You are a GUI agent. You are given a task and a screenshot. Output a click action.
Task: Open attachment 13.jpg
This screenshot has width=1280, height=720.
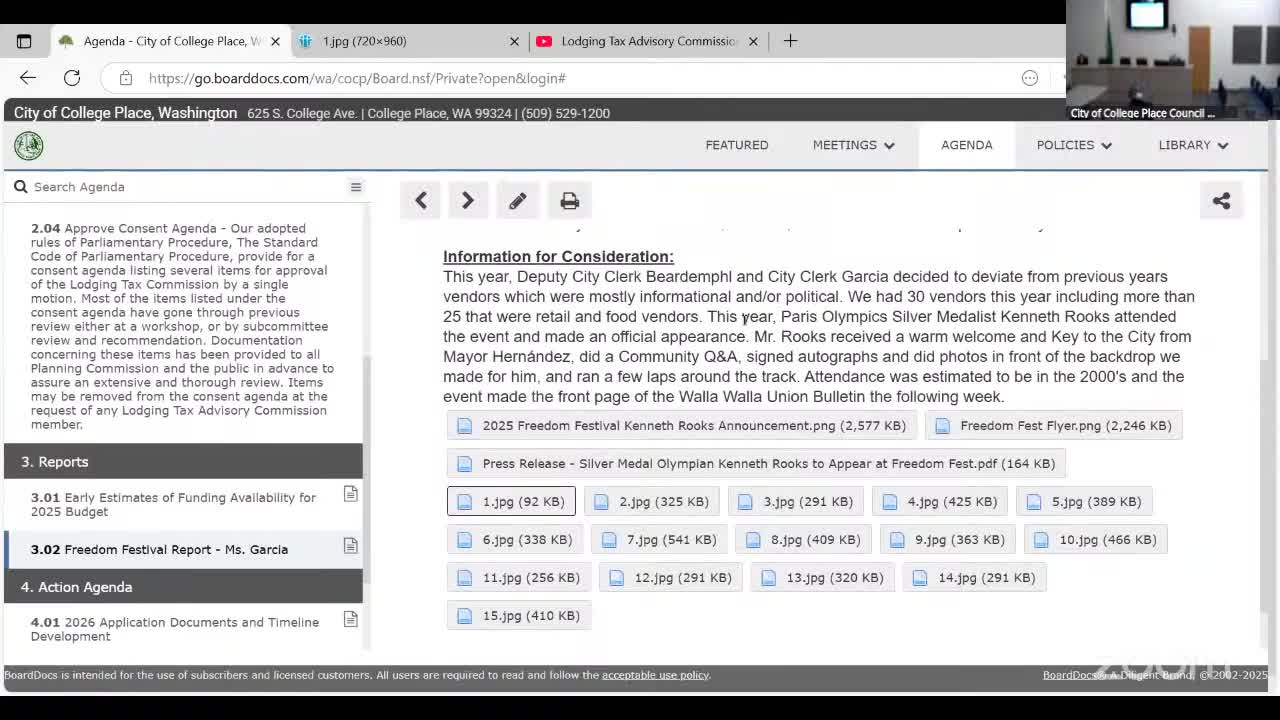pos(822,578)
